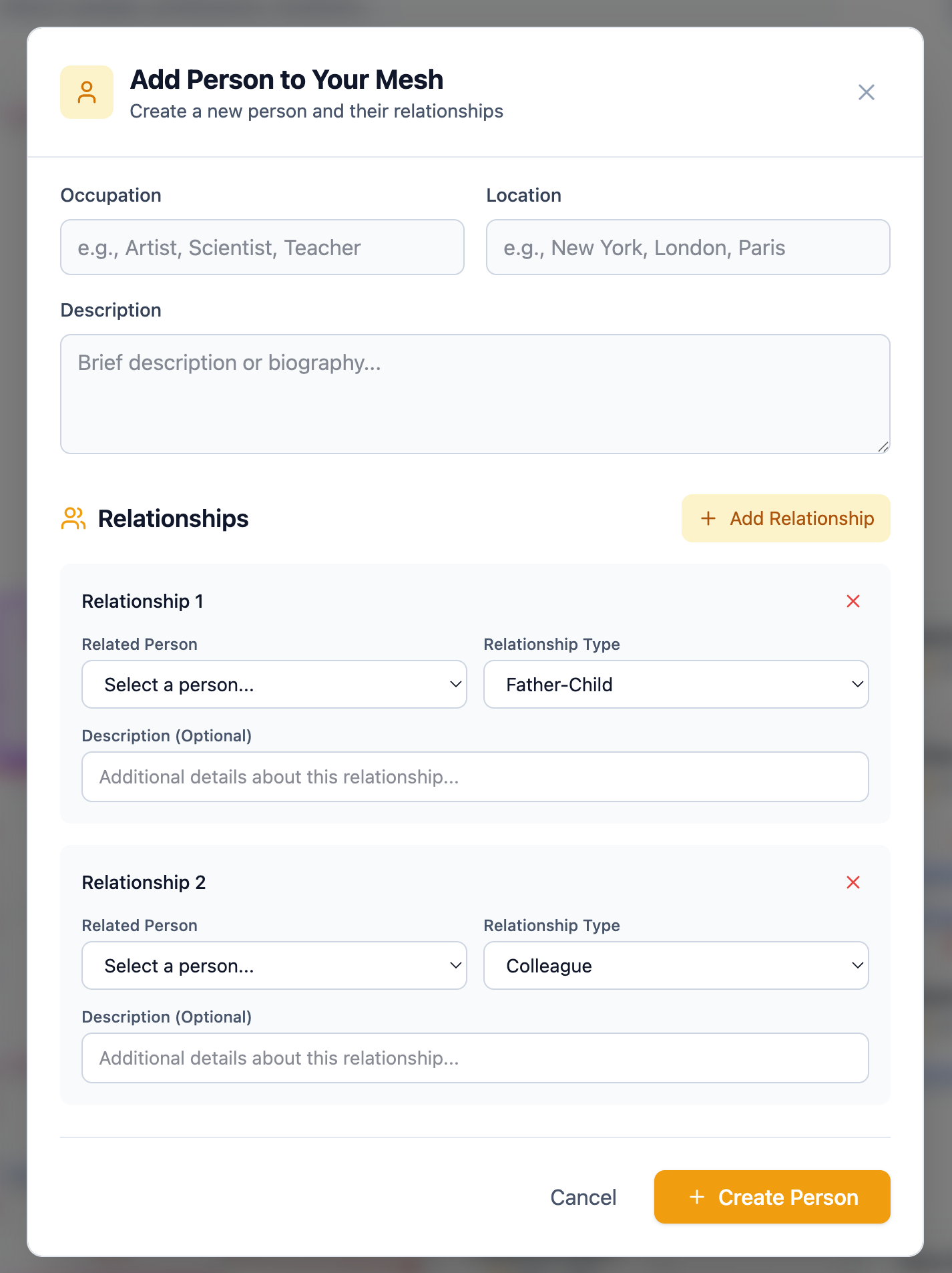Remove Relationship 1 with red X
The height and width of the screenshot is (1273, 952).
click(853, 601)
